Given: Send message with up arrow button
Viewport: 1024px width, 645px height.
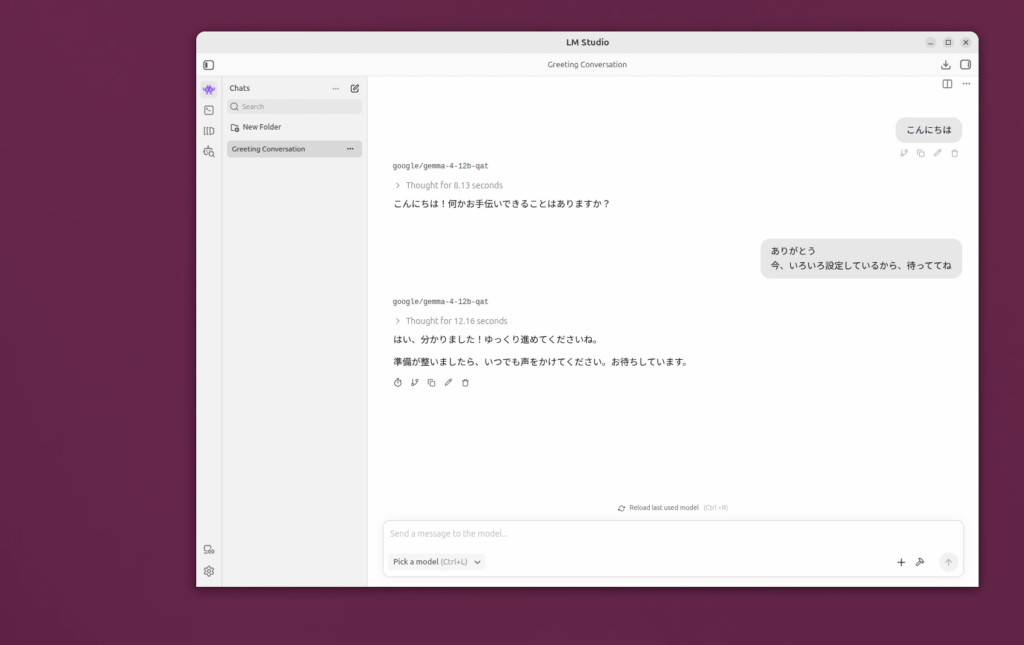Looking at the screenshot, I should [948, 562].
